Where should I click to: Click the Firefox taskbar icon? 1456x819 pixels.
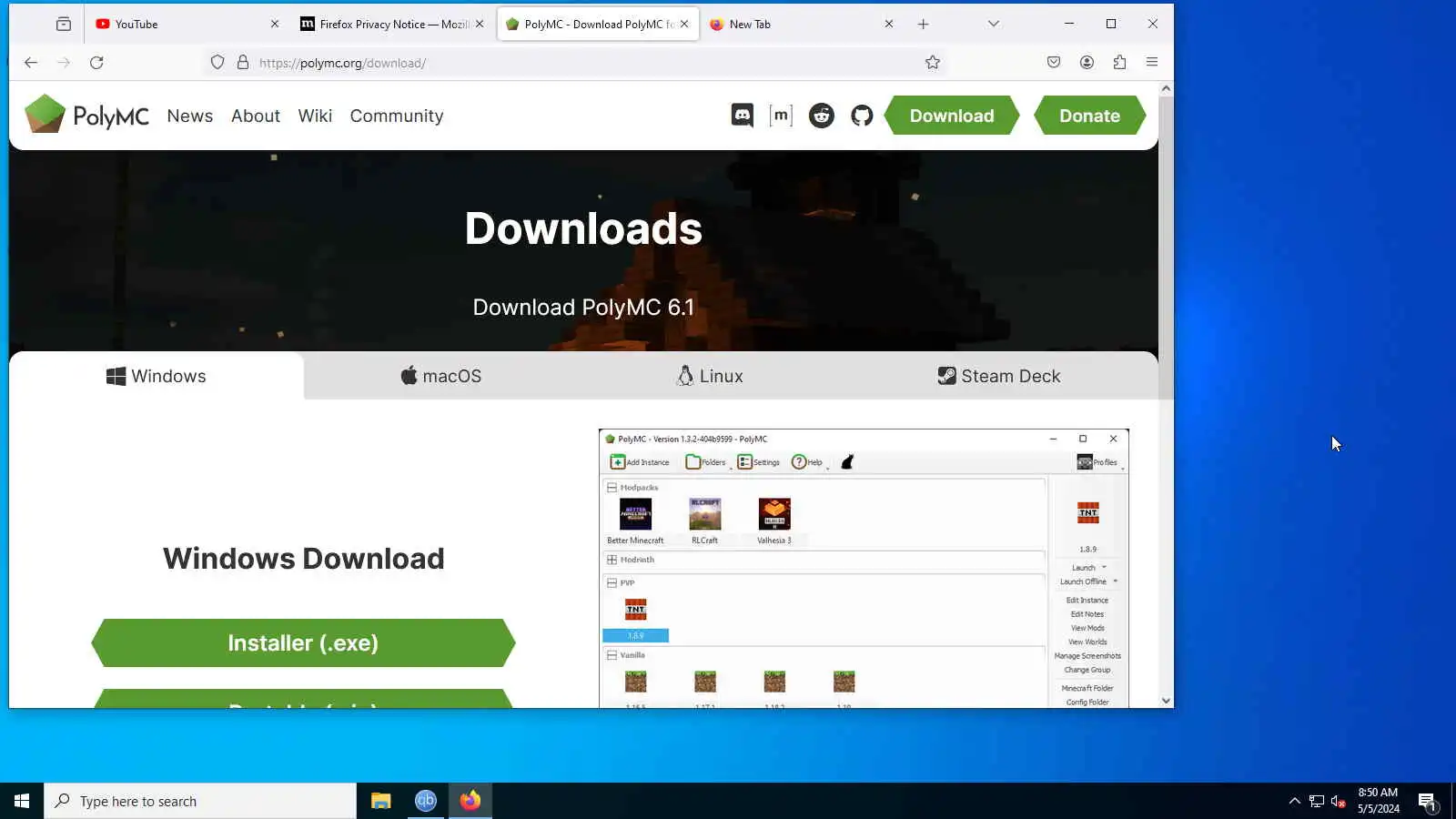(x=470, y=801)
